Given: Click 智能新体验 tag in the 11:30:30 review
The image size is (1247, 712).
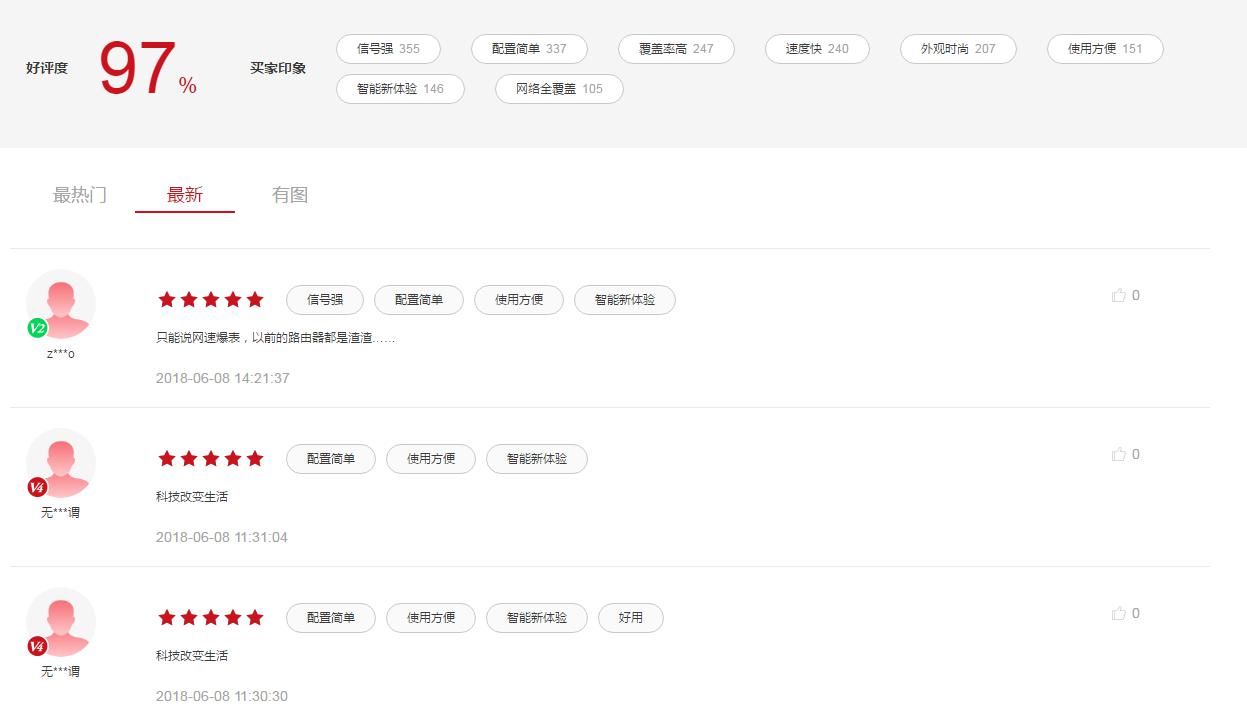Looking at the screenshot, I should click(537, 618).
